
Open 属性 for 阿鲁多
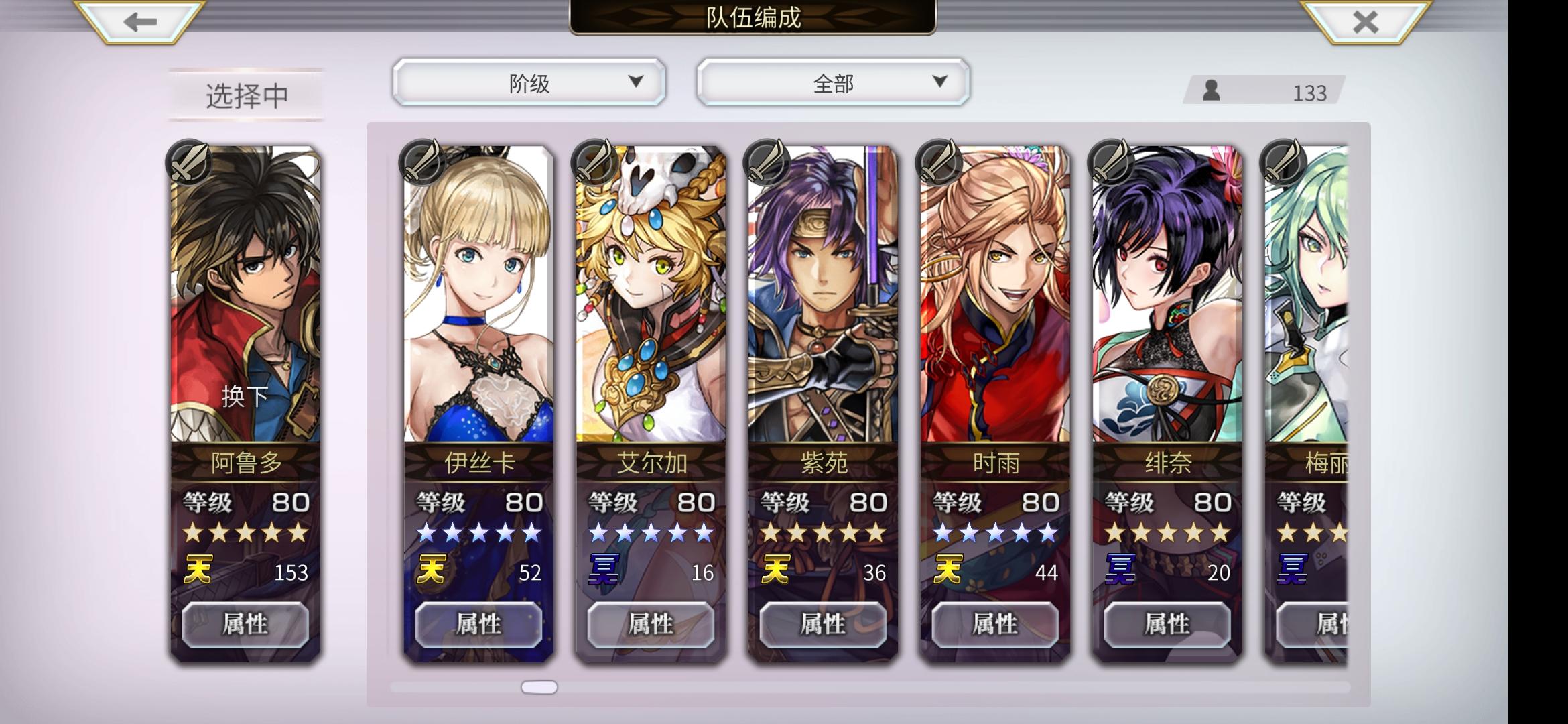(x=245, y=624)
